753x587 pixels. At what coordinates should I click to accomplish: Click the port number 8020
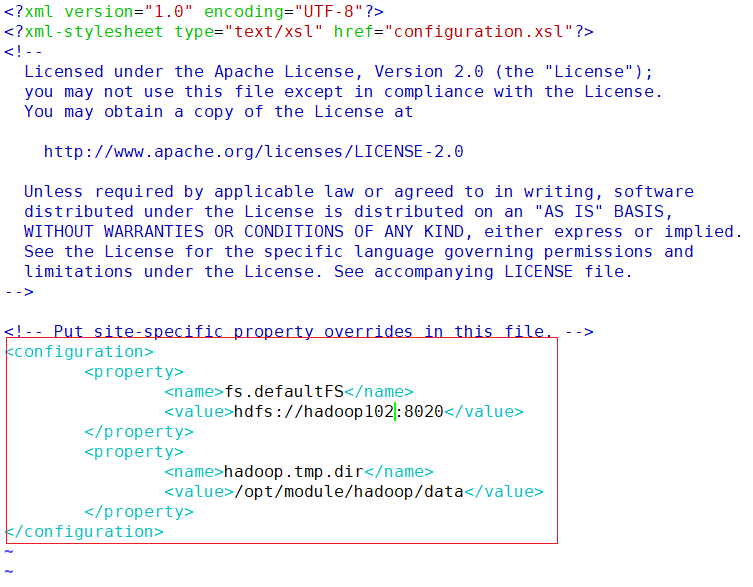(424, 412)
